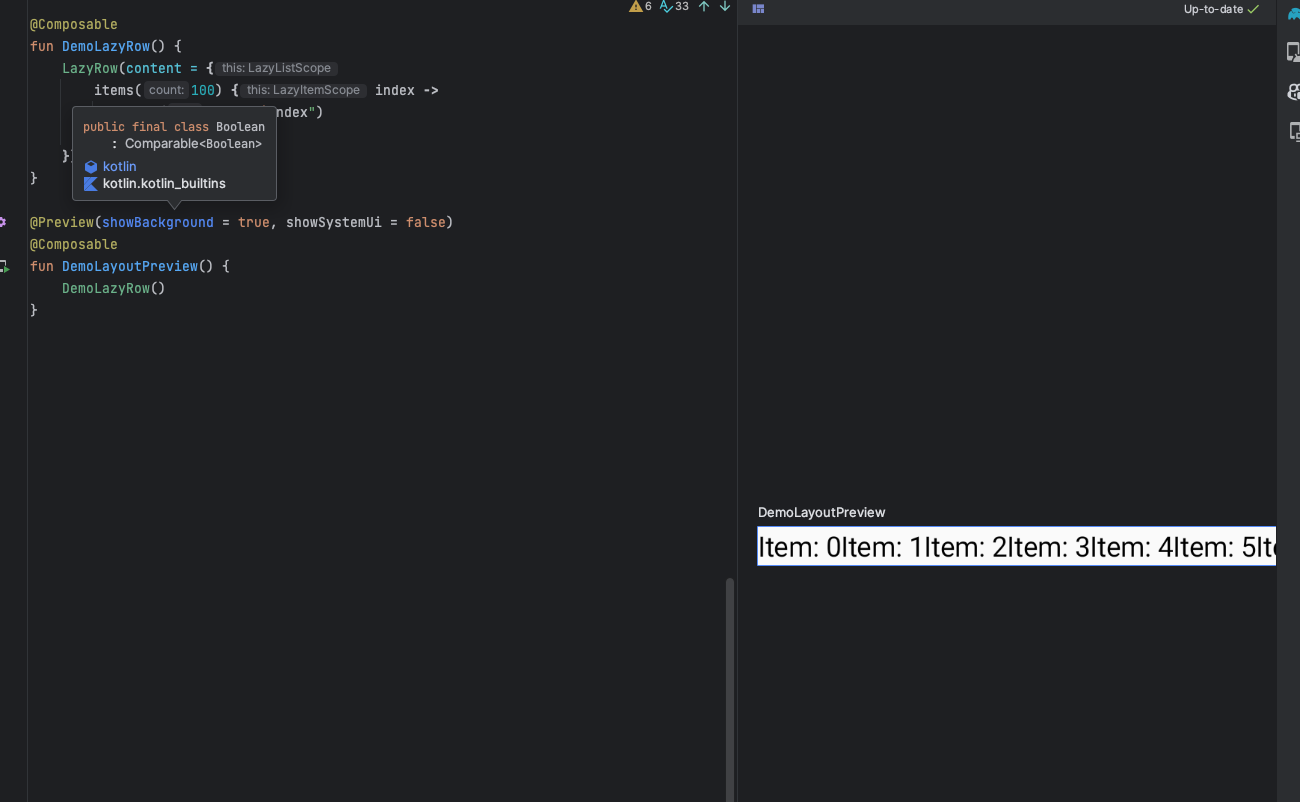Click the kotlin package link in tooltip
This screenshot has height=802, width=1300.
(x=119, y=167)
